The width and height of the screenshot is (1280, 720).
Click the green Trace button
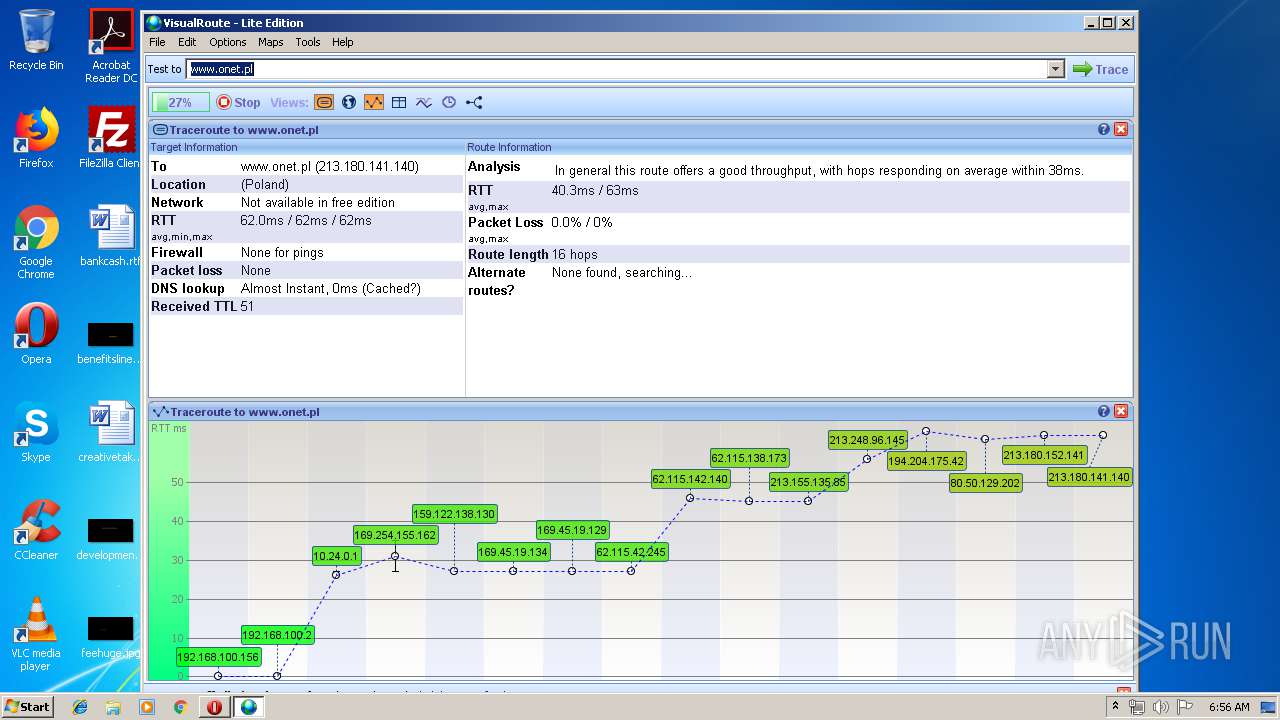(1100, 69)
